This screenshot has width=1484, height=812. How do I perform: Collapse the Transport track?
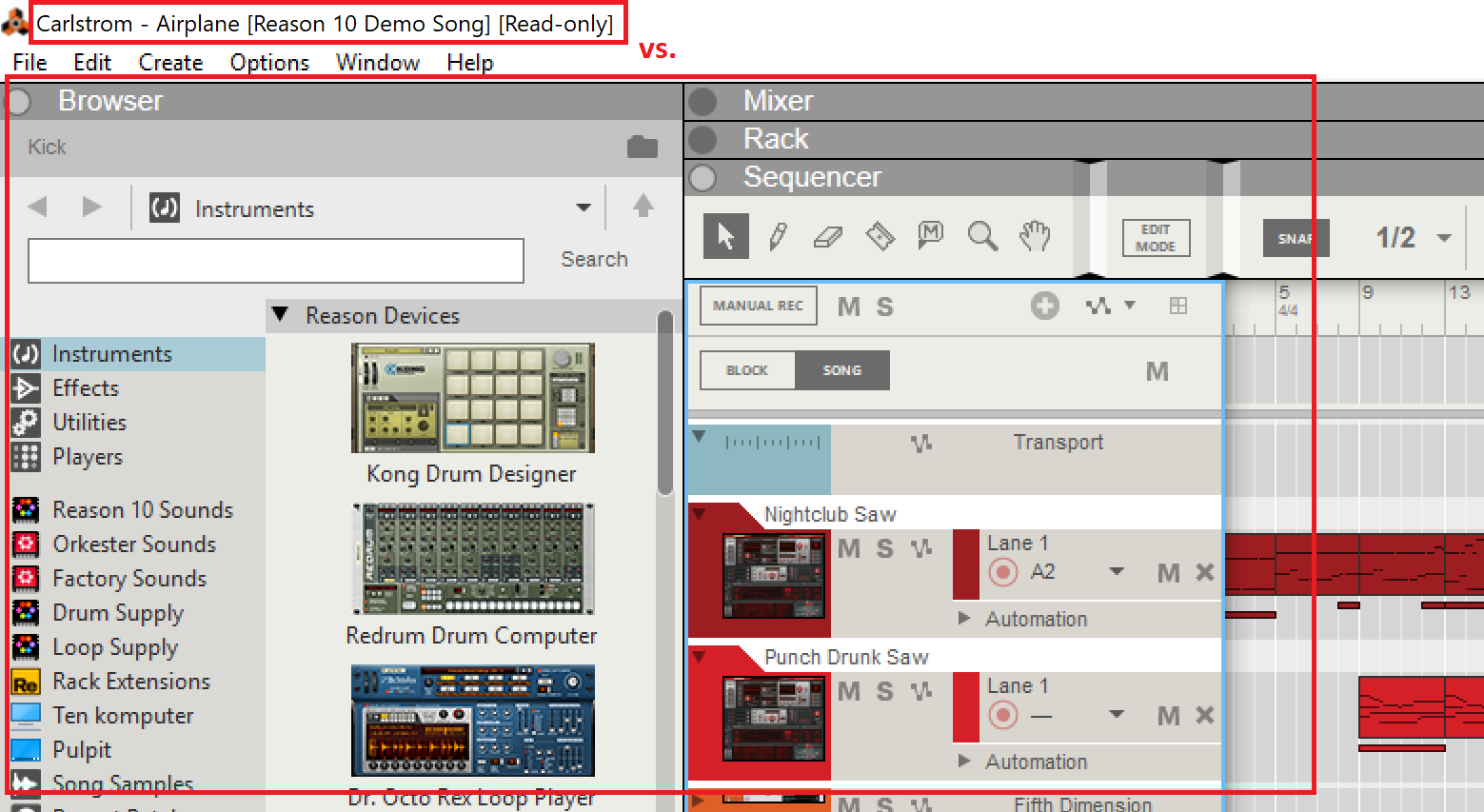tap(700, 436)
